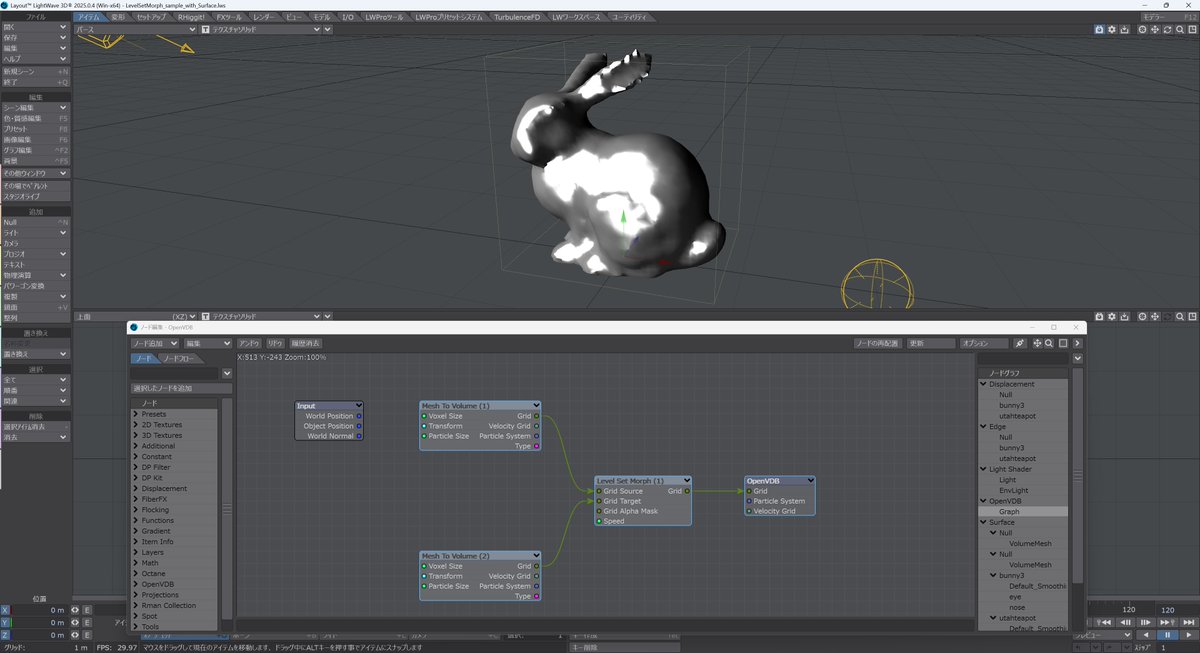
Task: Click the perspective viewport rotate icon
Action: (x=1167, y=30)
